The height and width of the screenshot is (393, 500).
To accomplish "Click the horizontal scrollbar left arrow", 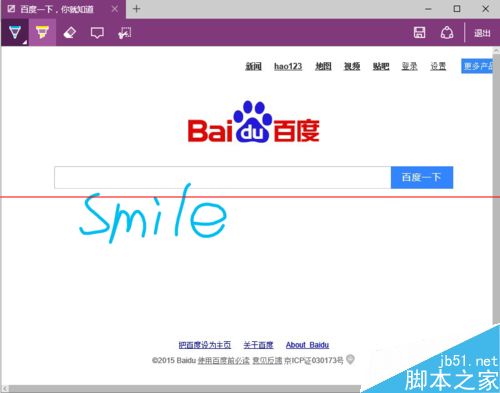I will pos(5,389).
